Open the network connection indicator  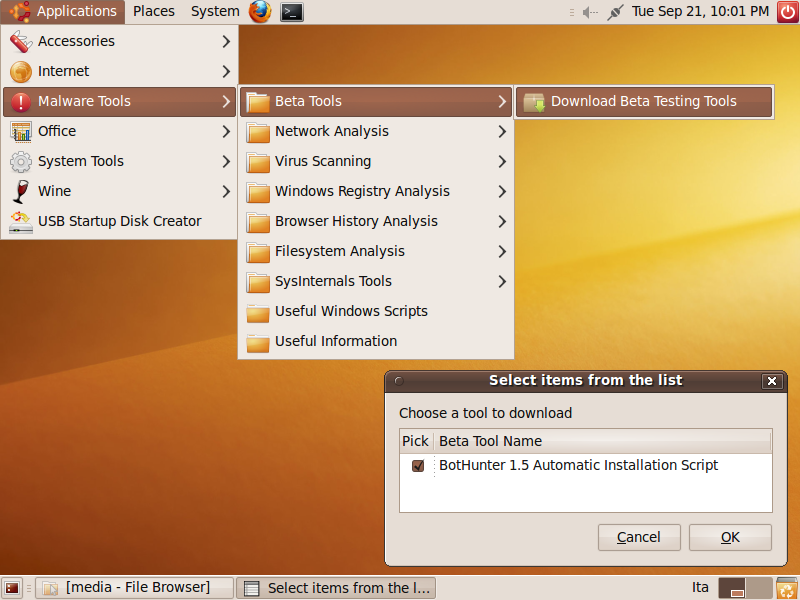click(x=615, y=12)
